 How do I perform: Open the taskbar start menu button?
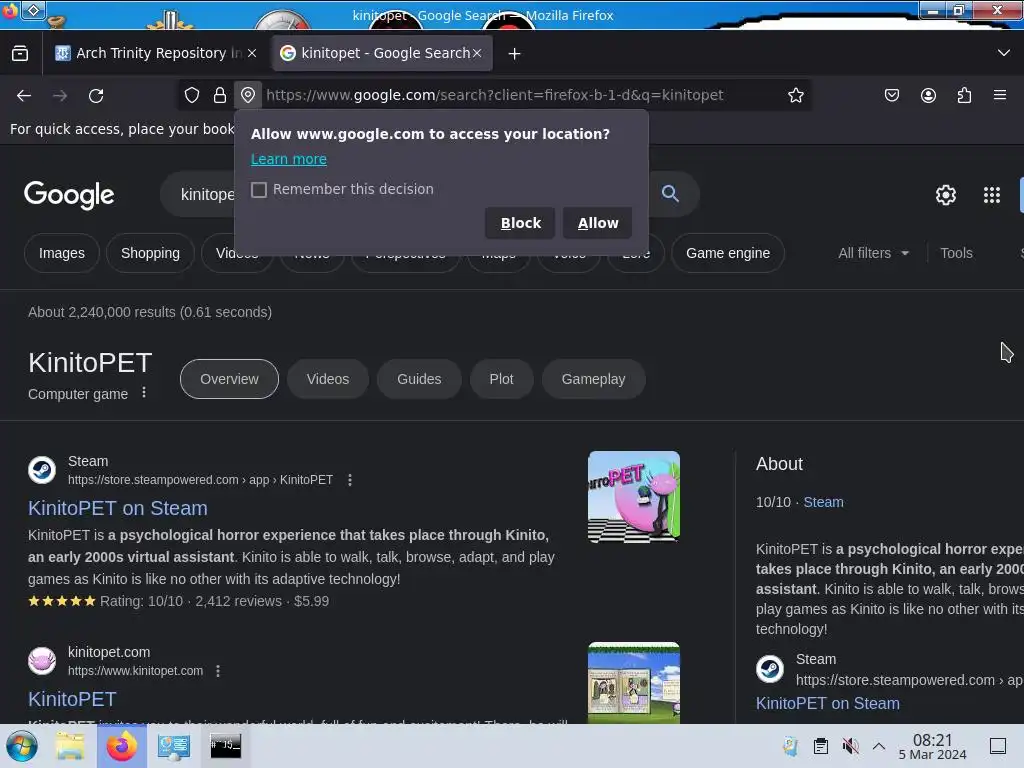[22, 746]
